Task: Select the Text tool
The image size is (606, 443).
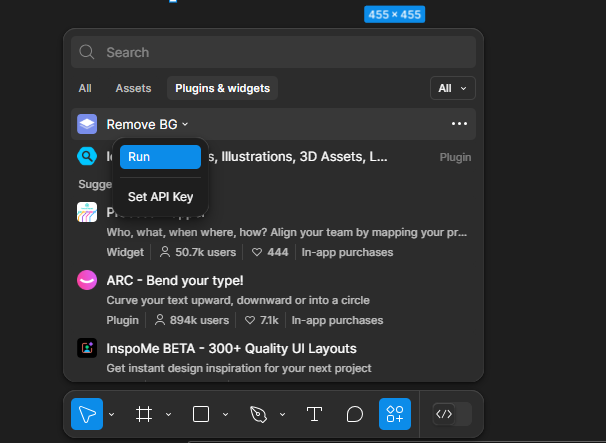Action: tap(314, 414)
